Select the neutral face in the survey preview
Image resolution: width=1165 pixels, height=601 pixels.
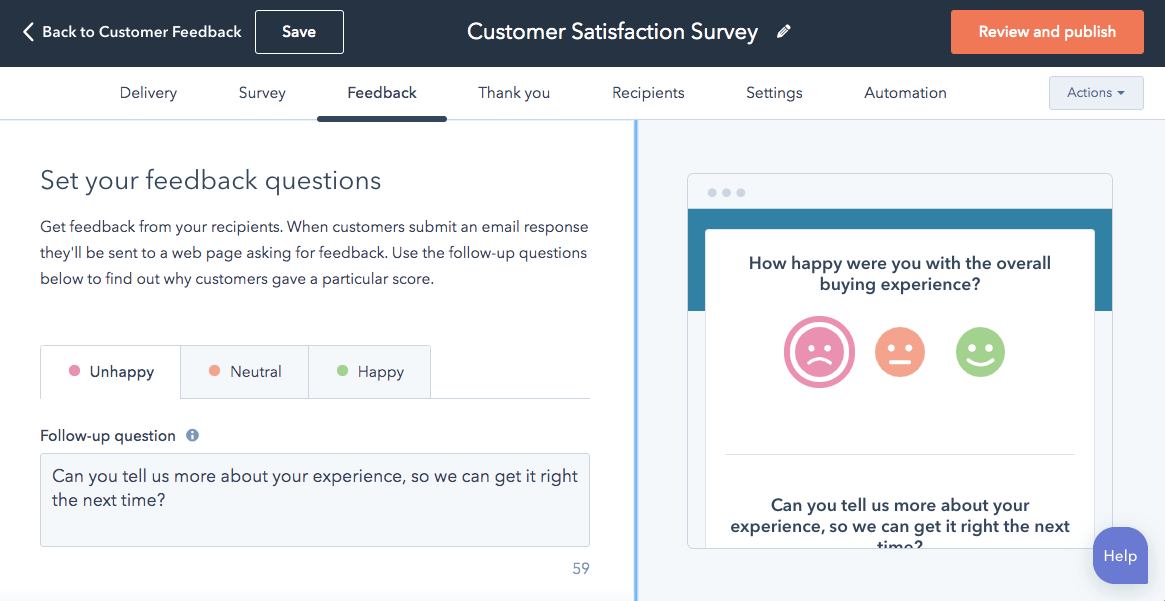pyautogui.click(x=899, y=352)
